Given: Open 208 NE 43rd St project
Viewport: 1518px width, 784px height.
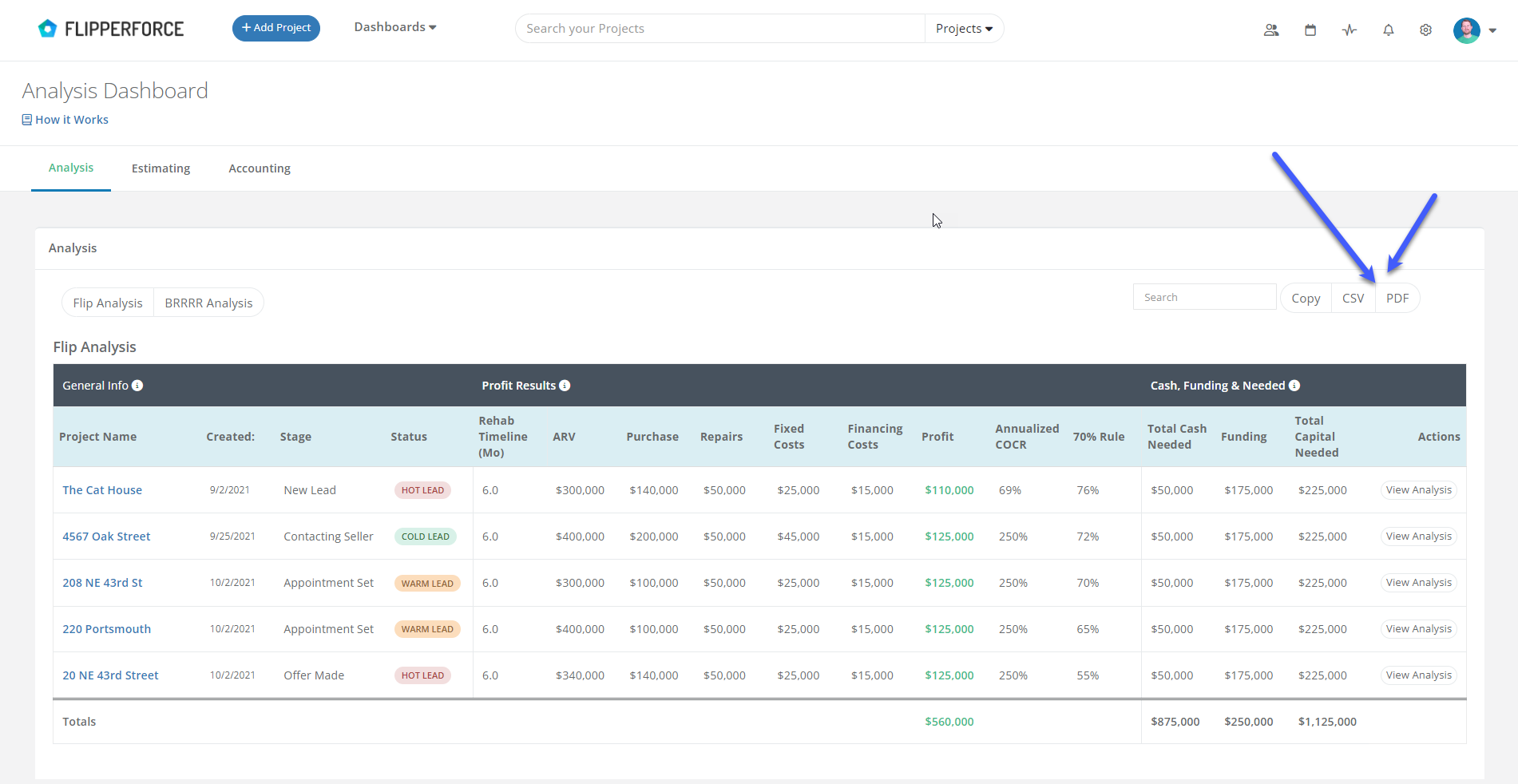Looking at the screenshot, I should (102, 583).
